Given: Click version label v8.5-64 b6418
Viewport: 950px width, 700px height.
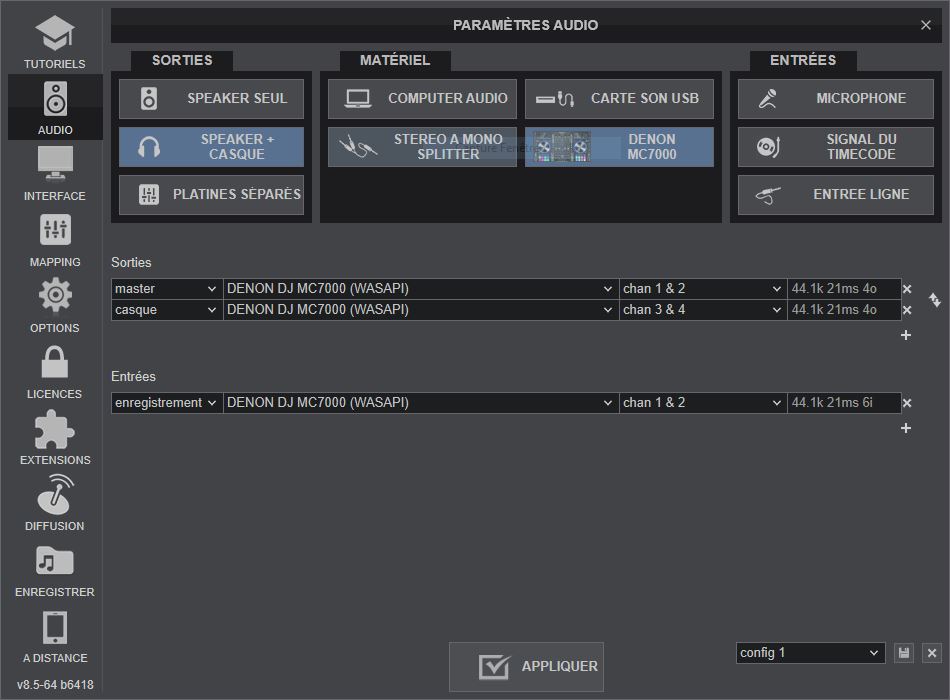Looking at the screenshot, I should [55, 685].
